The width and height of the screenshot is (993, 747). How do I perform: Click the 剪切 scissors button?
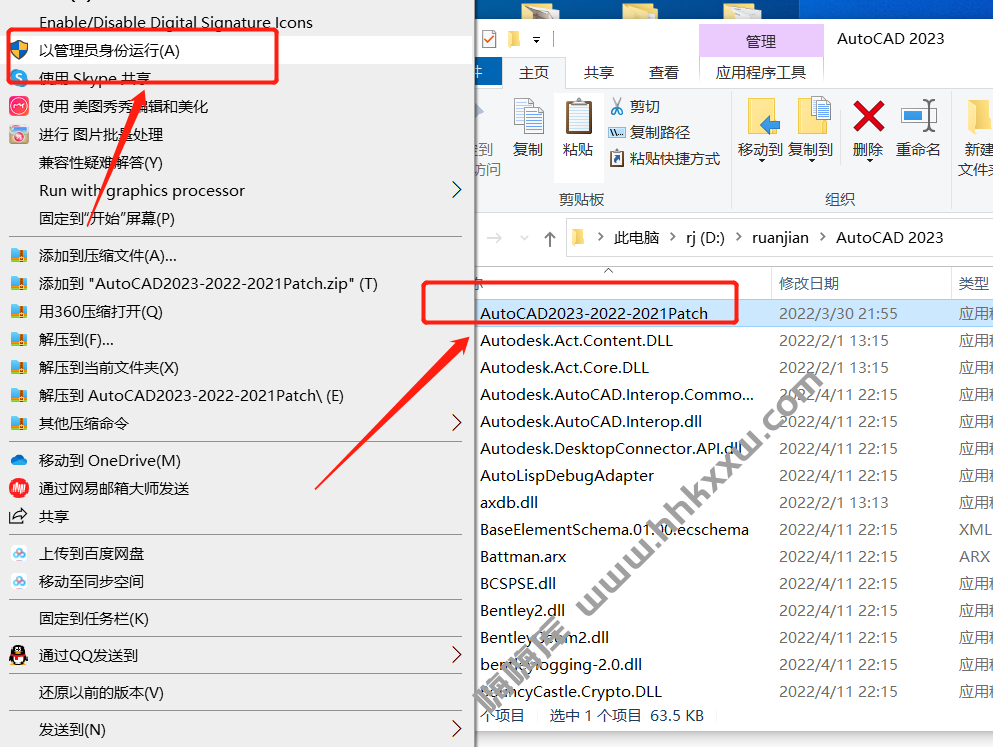pos(635,106)
